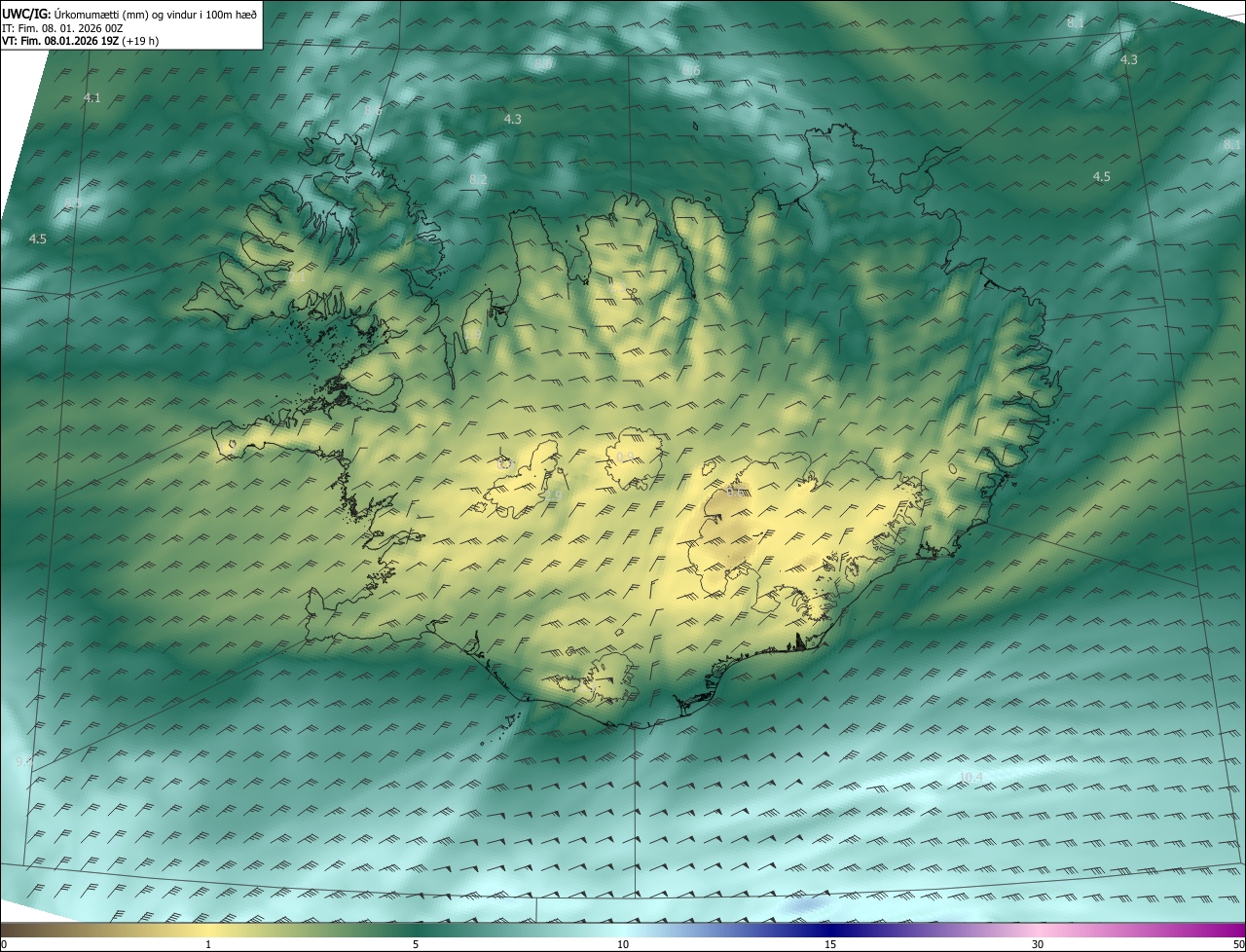Image resolution: width=1246 pixels, height=952 pixels.
Task: Click the '10' tick label on the color scale
Action: 623,945
